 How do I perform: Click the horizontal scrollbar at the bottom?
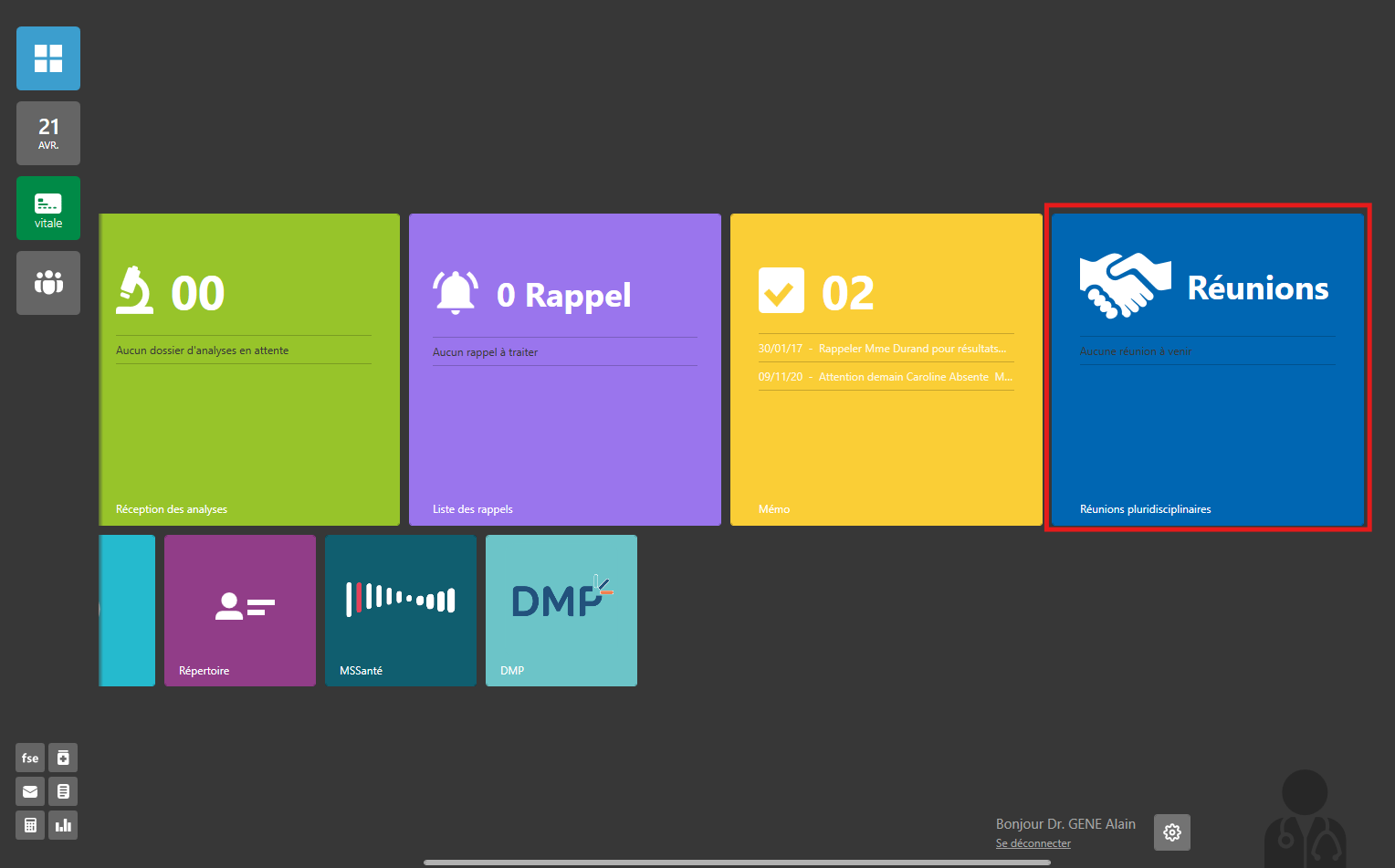click(x=737, y=862)
